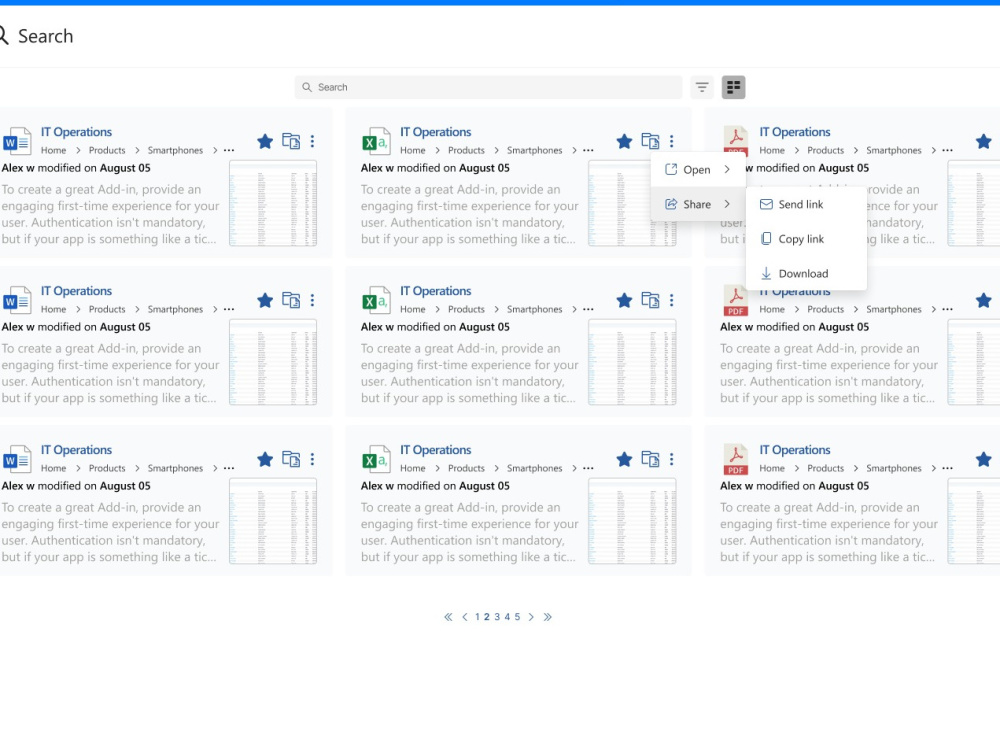Click the Products breadcrumb on the middle-row Excel card
Image resolution: width=1000 pixels, height=750 pixels.
466,309
